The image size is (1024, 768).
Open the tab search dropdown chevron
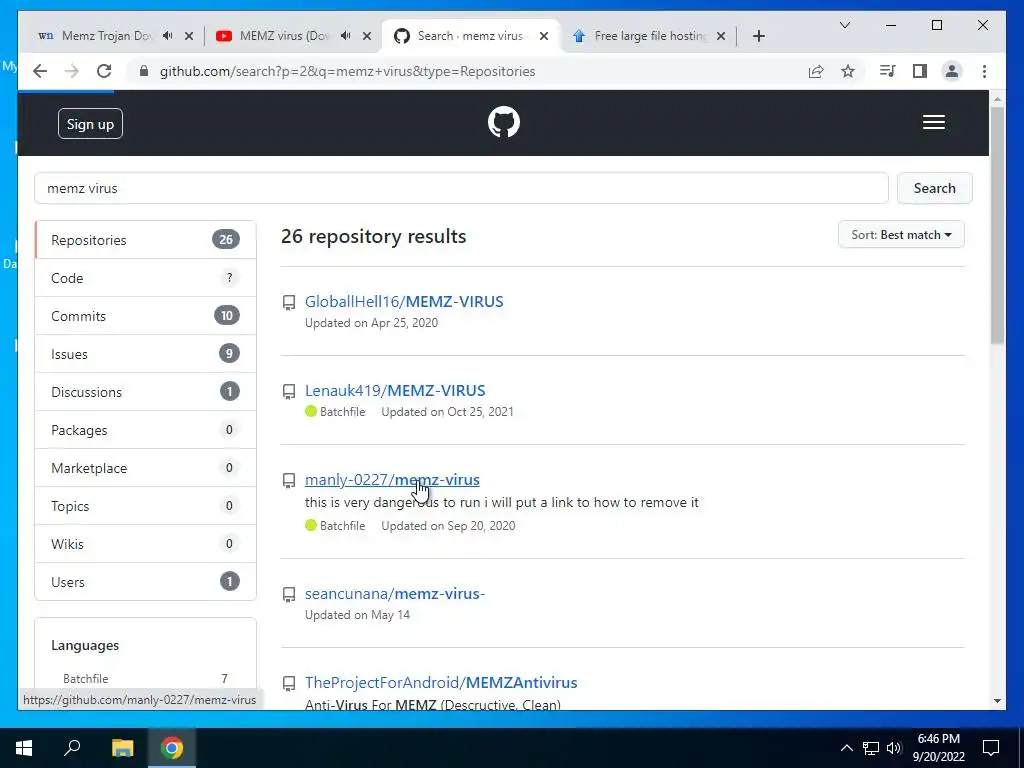point(844,25)
